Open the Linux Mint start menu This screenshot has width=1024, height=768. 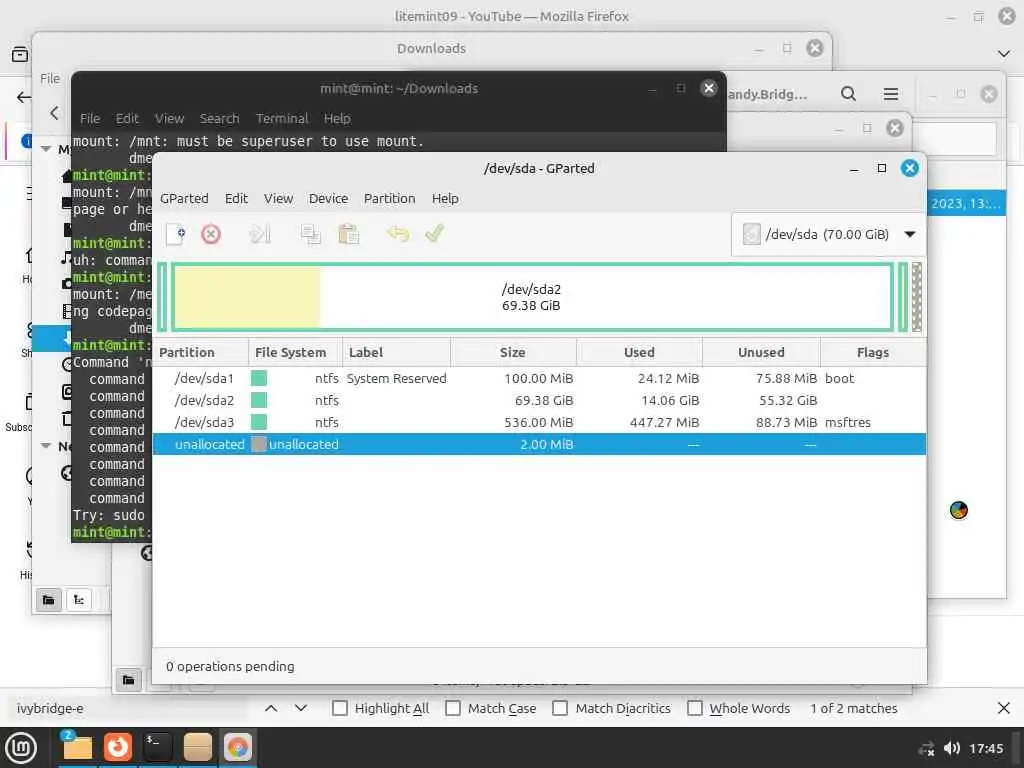pos(21,748)
